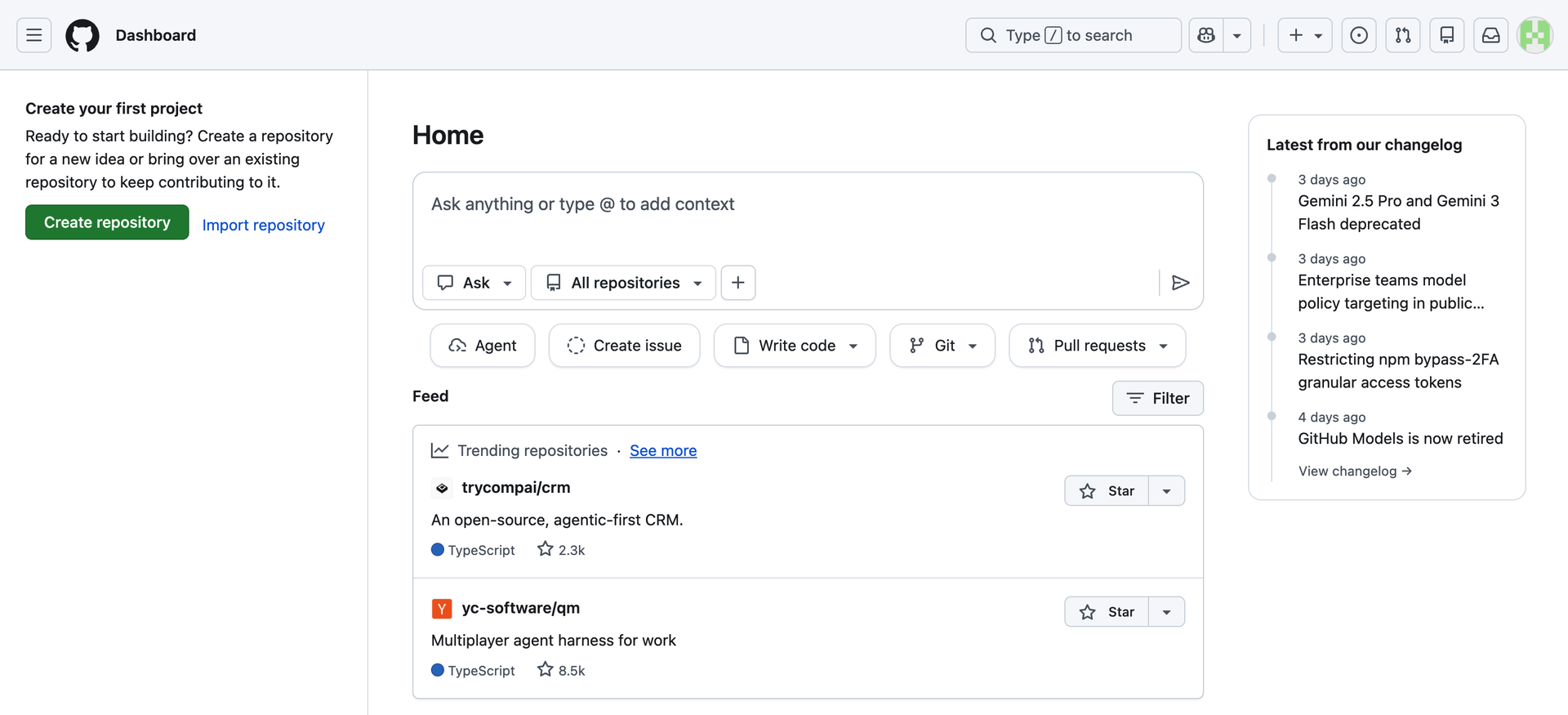Image resolution: width=1568 pixels, height=715 pixels.
Task: Click the 2.3k stars count of trycompai/crm
Action: click(x=561, y=550)
